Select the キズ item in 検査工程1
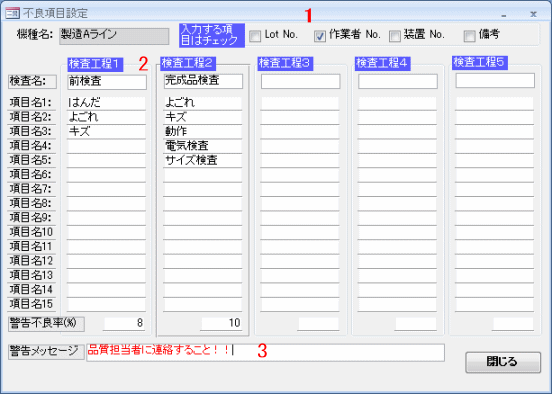This screenshot has height=394, width=552. 106,132
